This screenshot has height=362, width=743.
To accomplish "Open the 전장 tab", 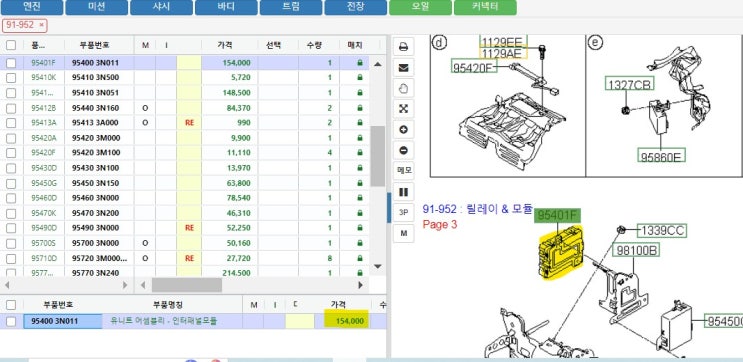I will [355, 7].
